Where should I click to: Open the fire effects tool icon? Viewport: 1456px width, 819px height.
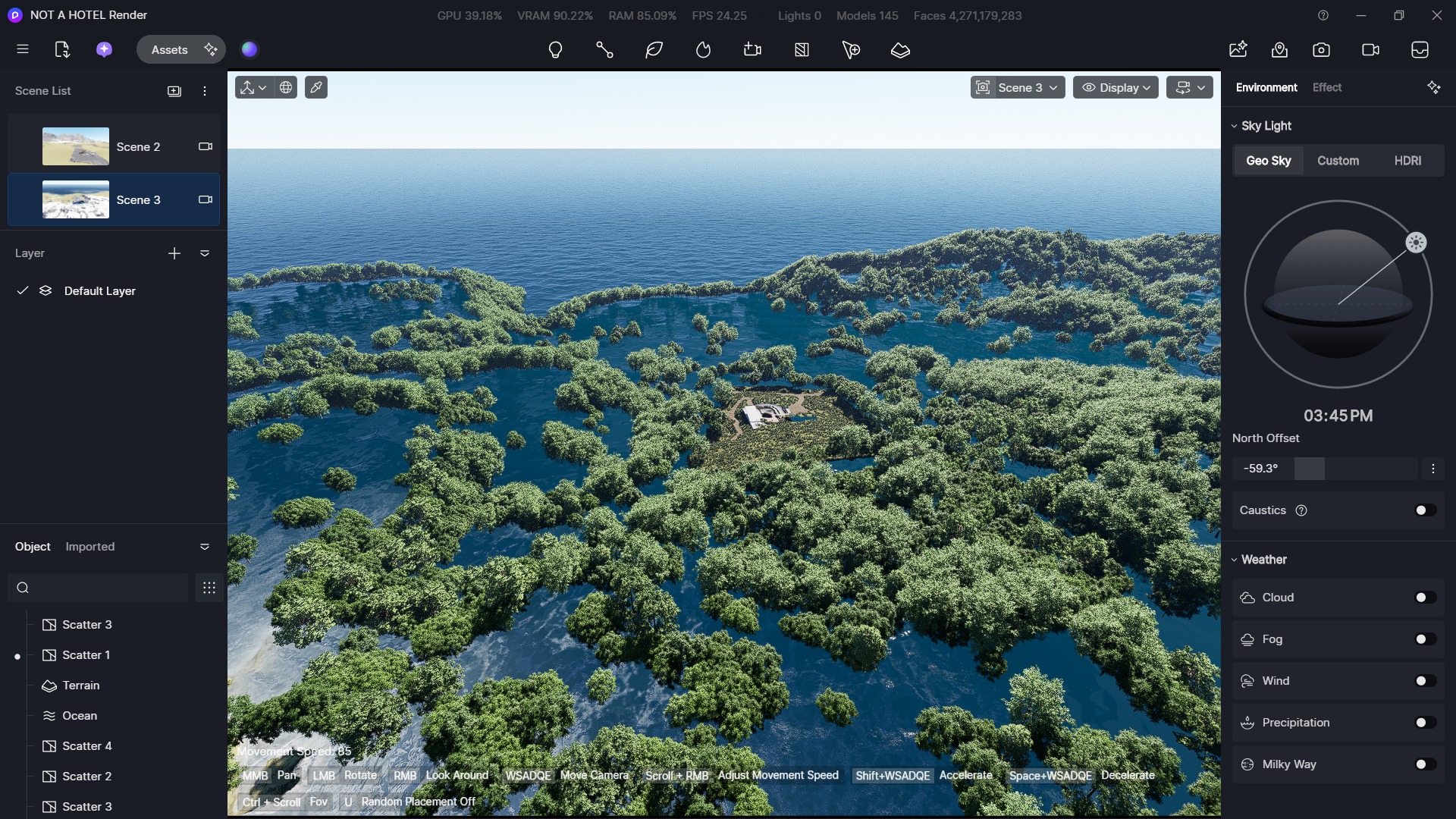703,50
